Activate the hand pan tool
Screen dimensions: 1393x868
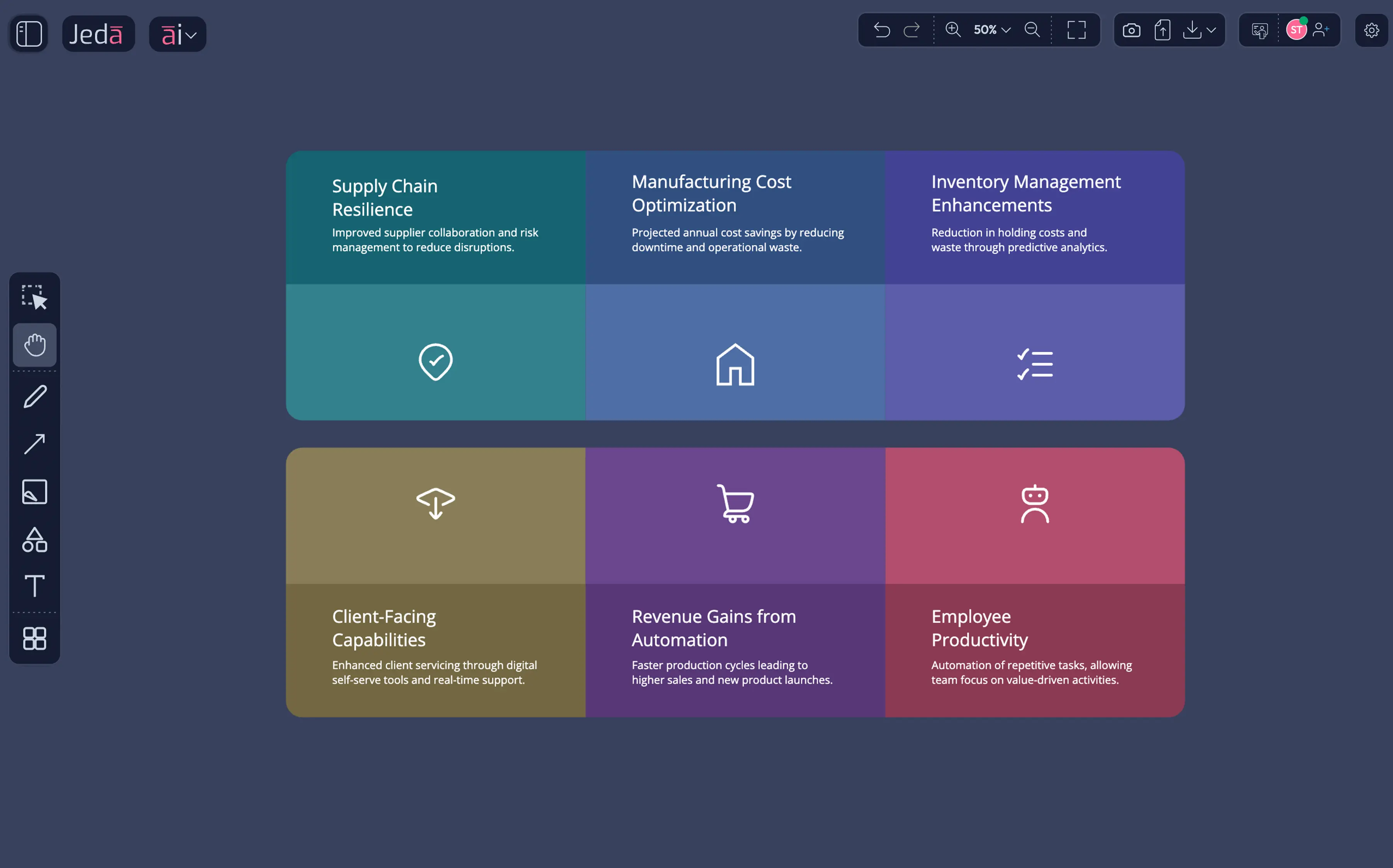pos(34,345)
